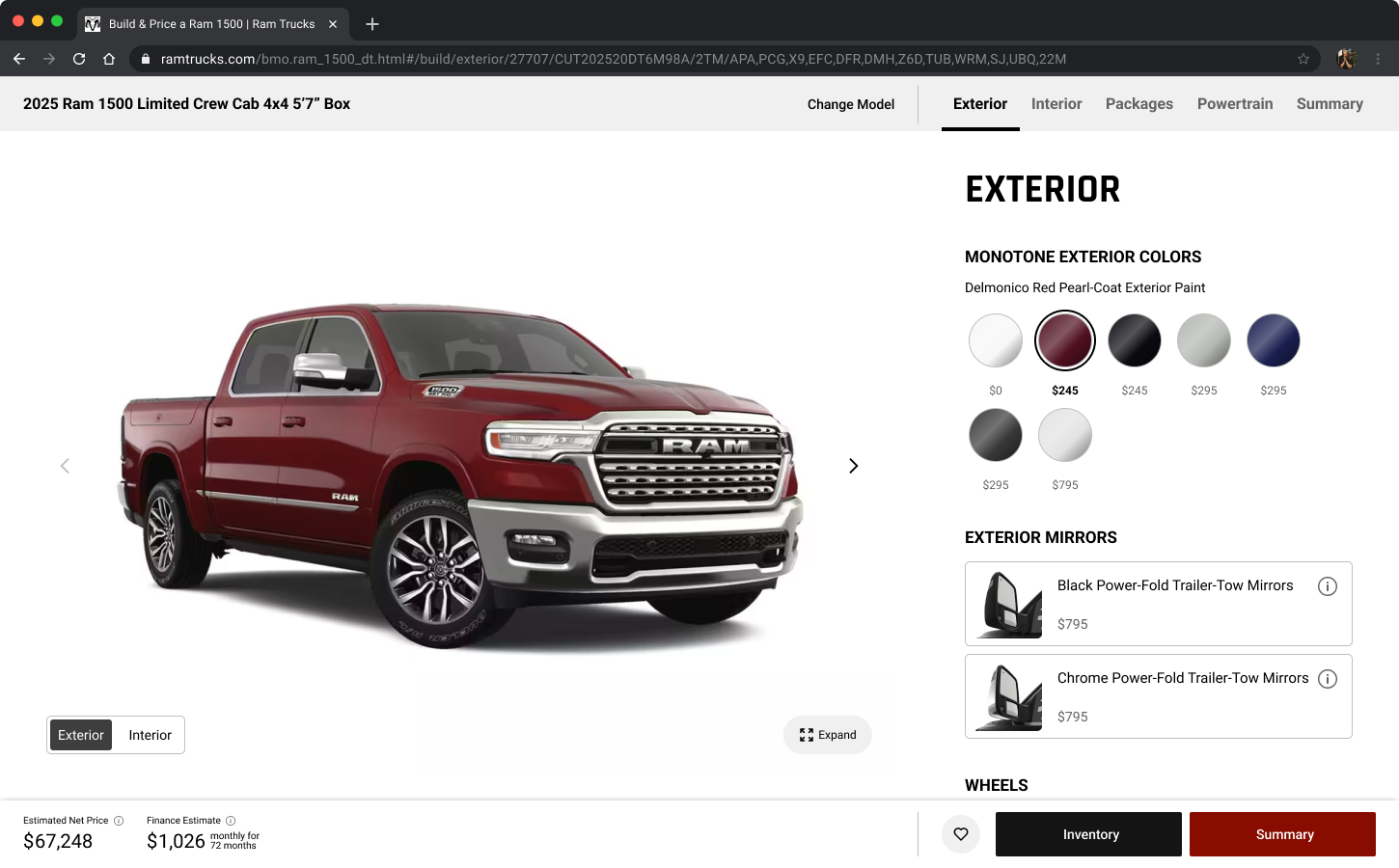1399x868 pixels.
Task: Click the WHEELS section heading
Action: click(997, 785)
